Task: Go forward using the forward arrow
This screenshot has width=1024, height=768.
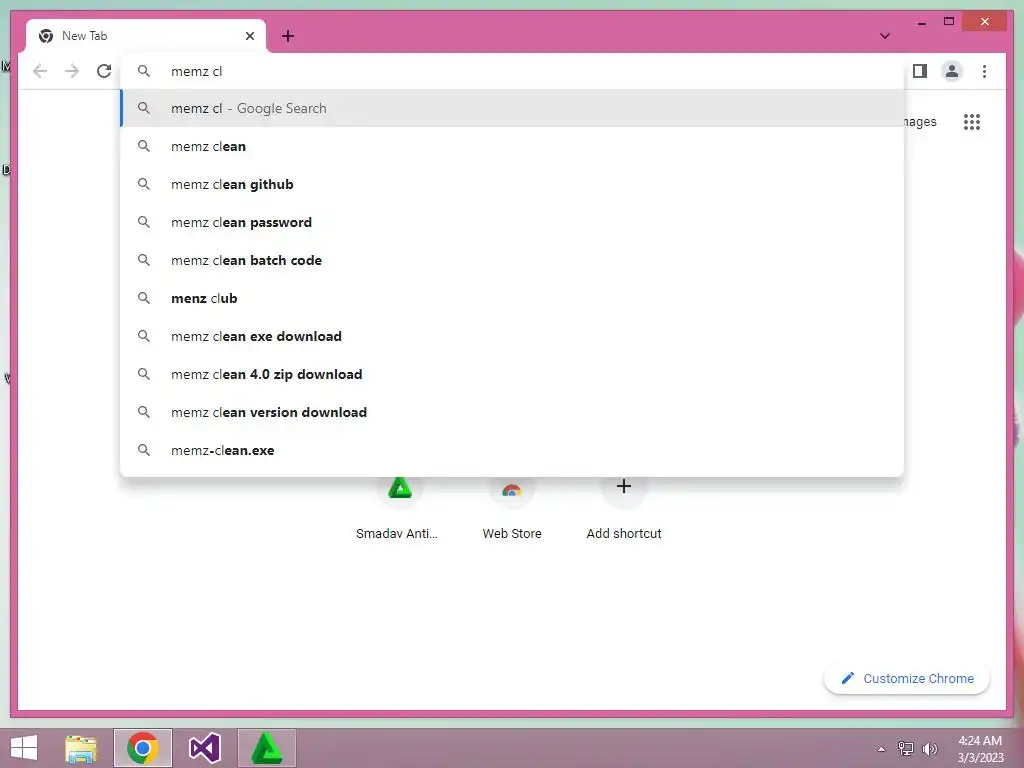Action: click(72, 71)
